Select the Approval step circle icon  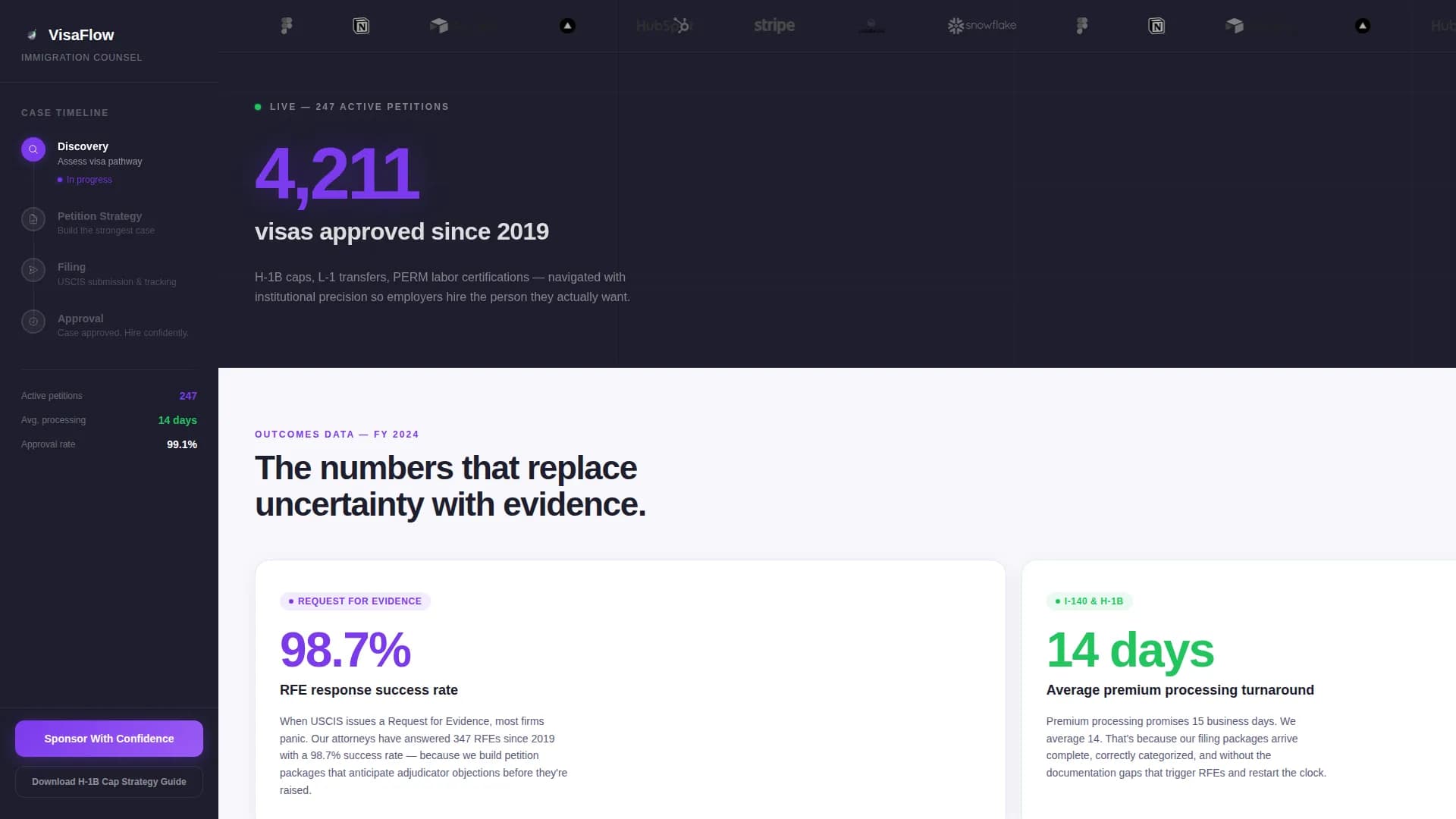[x=33, y=322]
